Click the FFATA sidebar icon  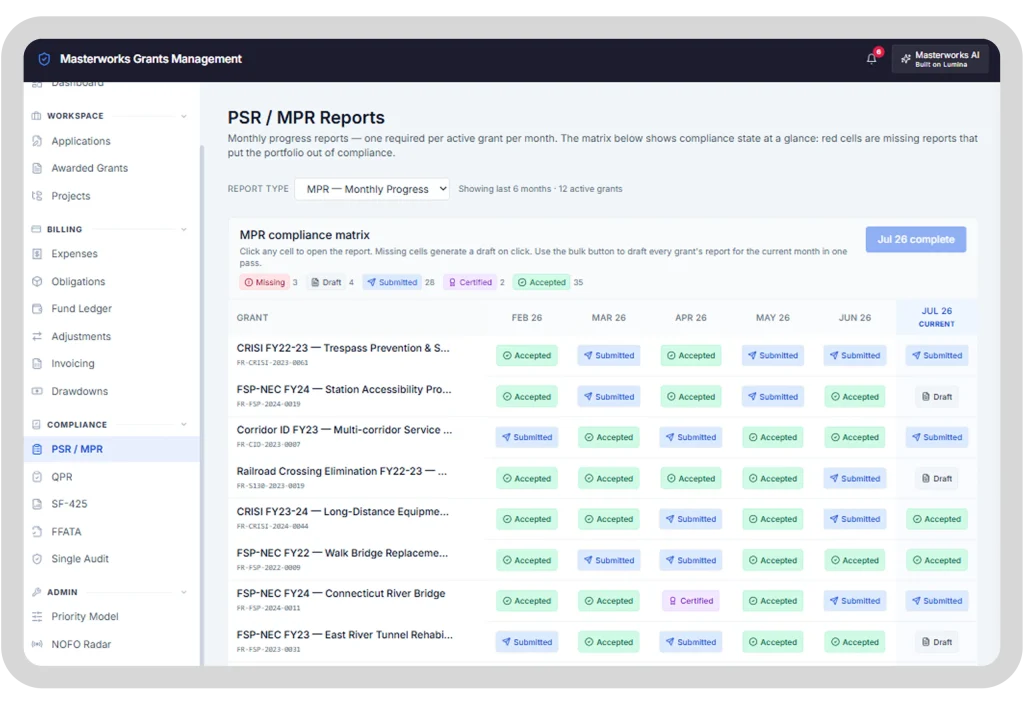(x=37, y=531)
